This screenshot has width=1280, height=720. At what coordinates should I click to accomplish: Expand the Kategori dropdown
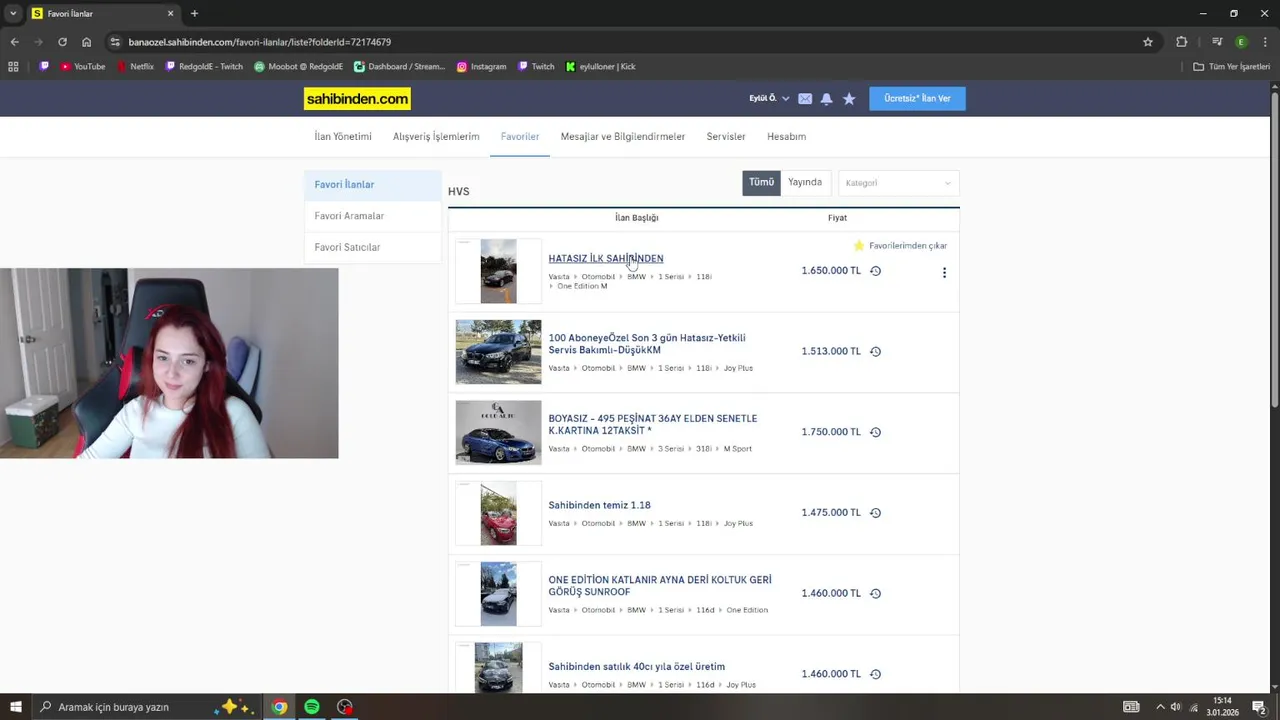[898, 183]
